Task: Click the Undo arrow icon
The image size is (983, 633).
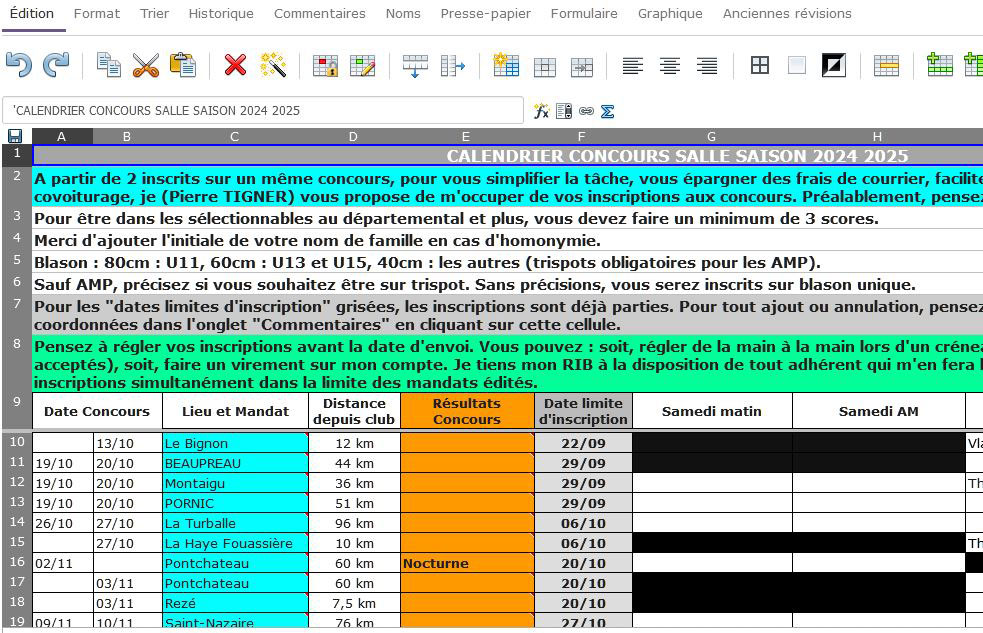Action: point(19,65)
